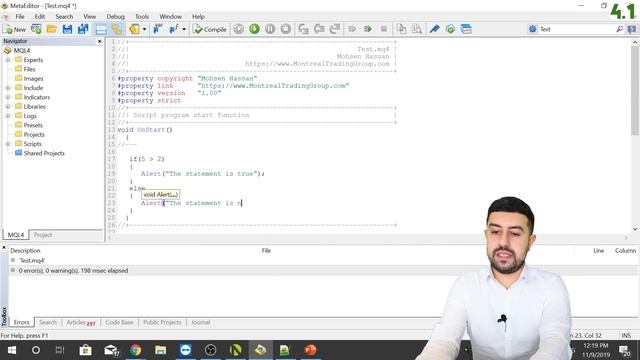
Task: Select the Presets folder
Action: click(x=33, y=125)
